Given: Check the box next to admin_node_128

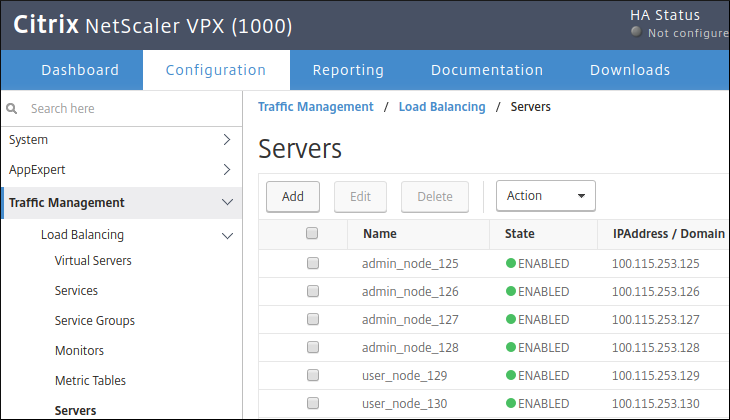Looking at the screenshot, I should 312,348.
